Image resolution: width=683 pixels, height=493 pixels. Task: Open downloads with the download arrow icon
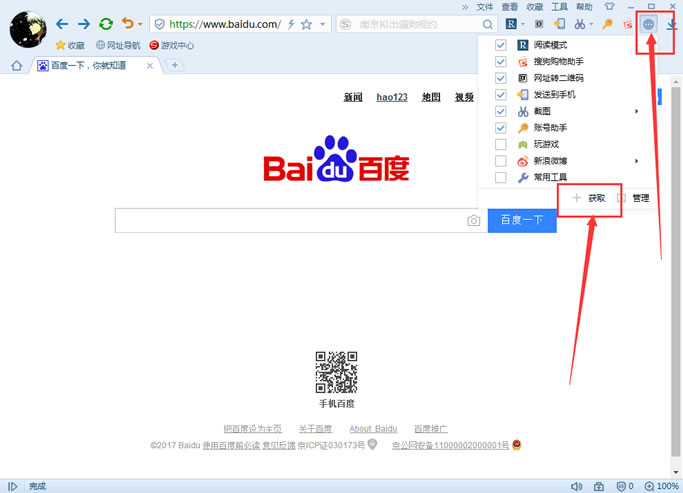[672, 24]
